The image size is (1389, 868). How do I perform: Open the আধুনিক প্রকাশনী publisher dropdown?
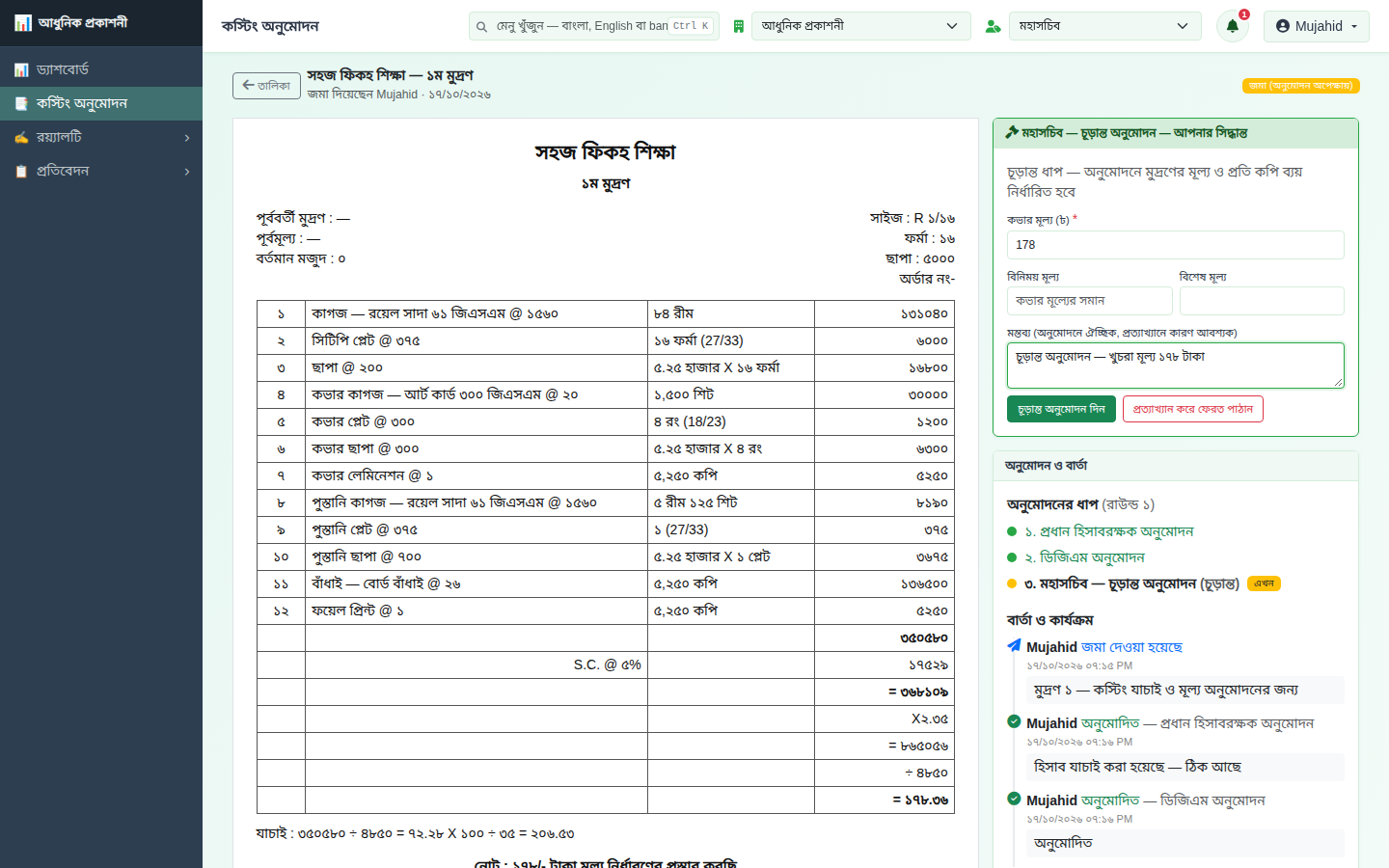[x=860, y=26]
